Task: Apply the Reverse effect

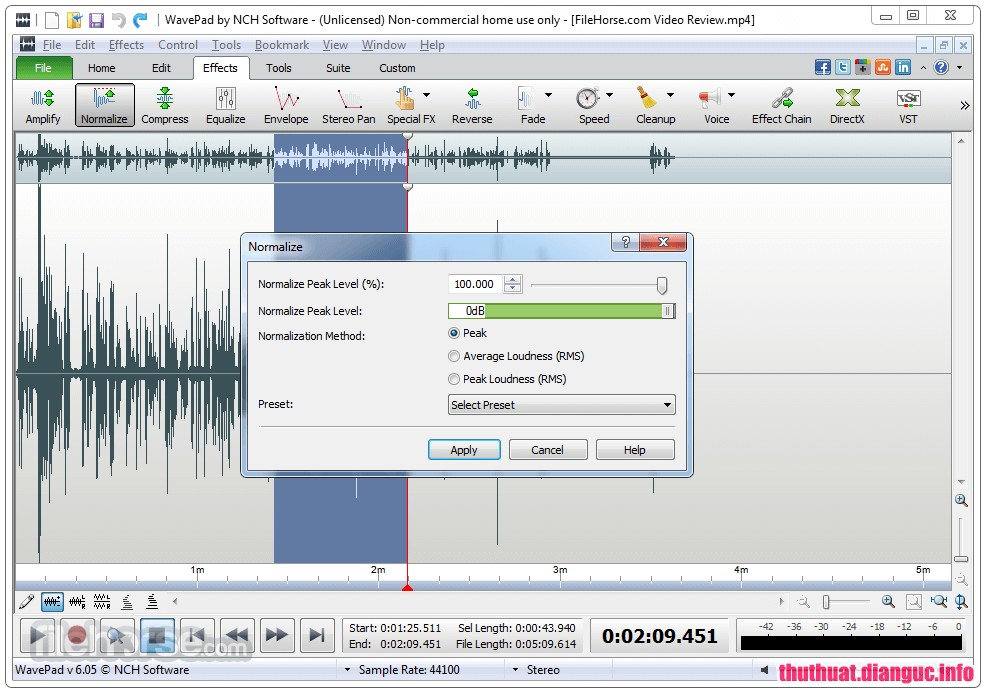Action: click(472, 106)
